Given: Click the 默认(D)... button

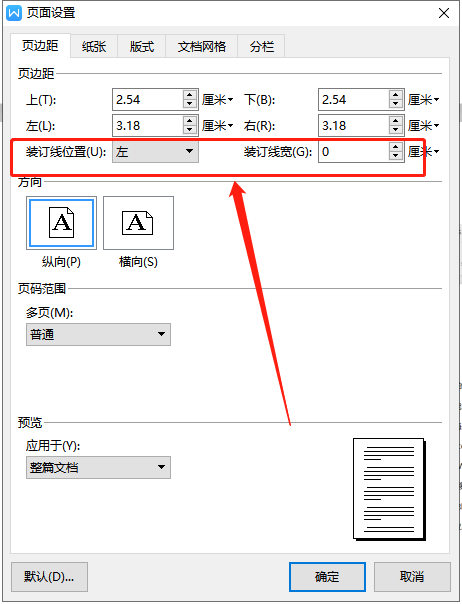Looking at the screenshot, I should point(49,577).
